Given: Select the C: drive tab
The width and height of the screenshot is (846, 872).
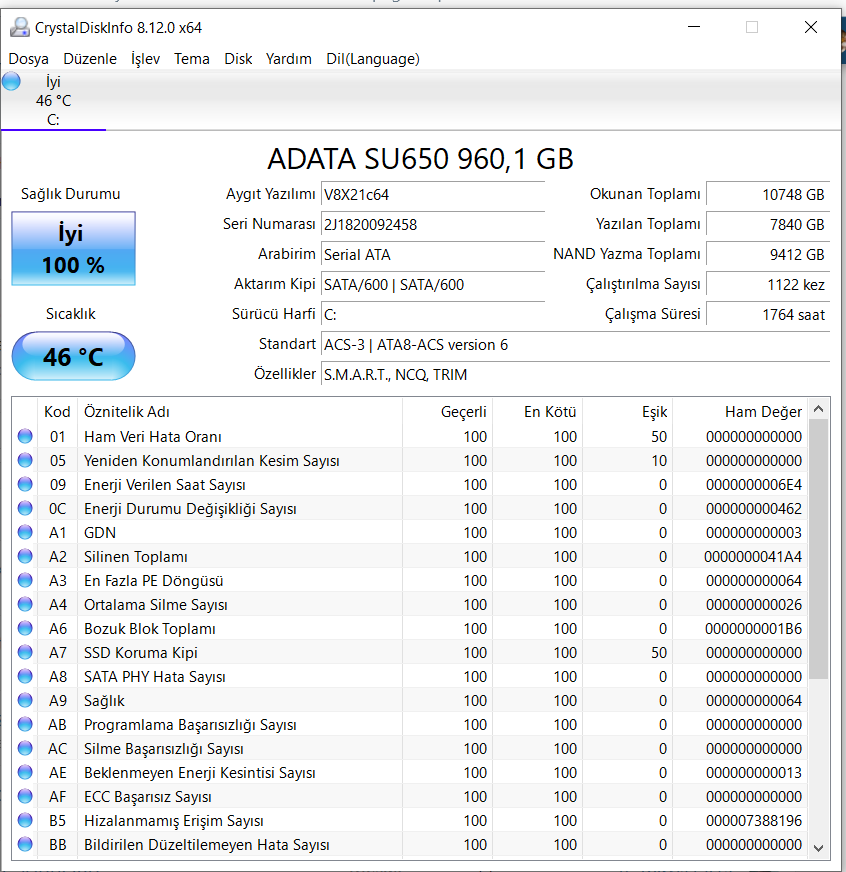Looking at the screenshot, I should (x=53, y=101).
